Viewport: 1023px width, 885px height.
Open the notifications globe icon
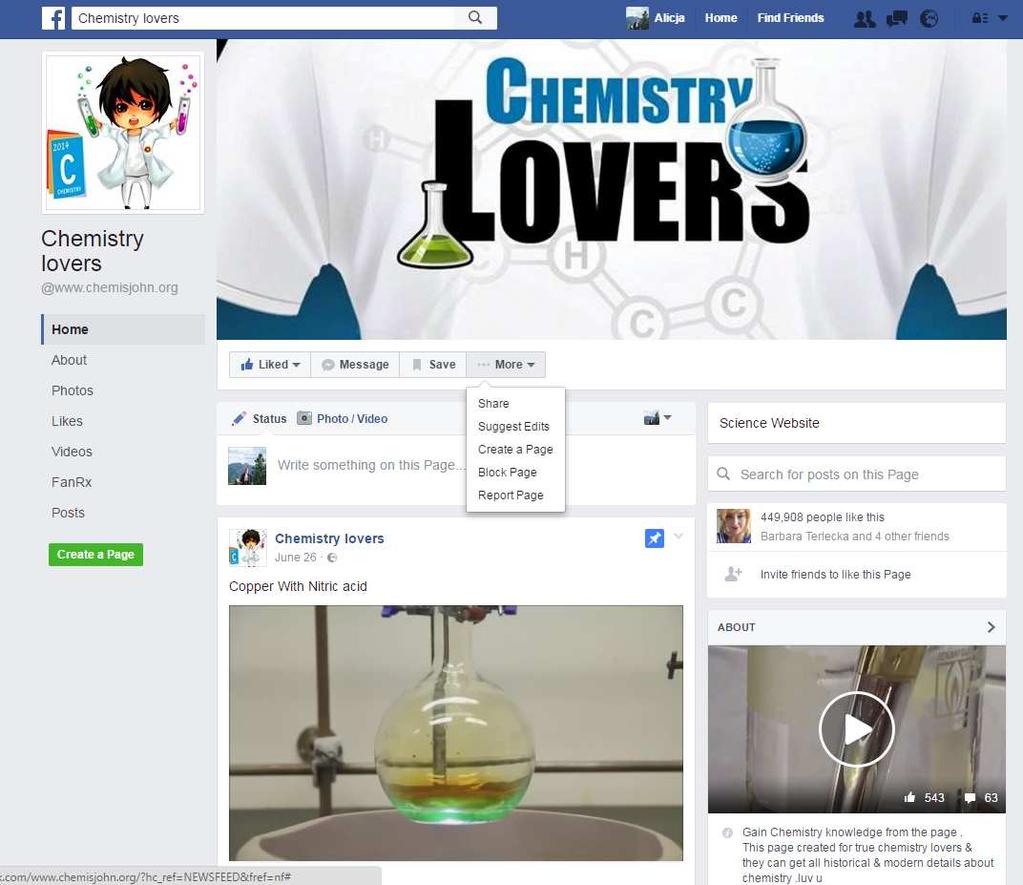pyautogui.click(x=929, y=19)
